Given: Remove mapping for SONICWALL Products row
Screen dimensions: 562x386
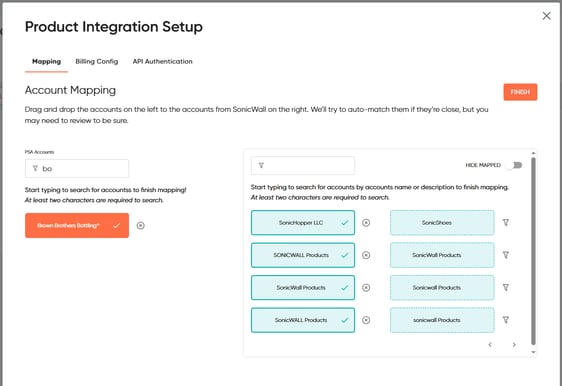Looking at the screenshot, I should tap(366, 255).
